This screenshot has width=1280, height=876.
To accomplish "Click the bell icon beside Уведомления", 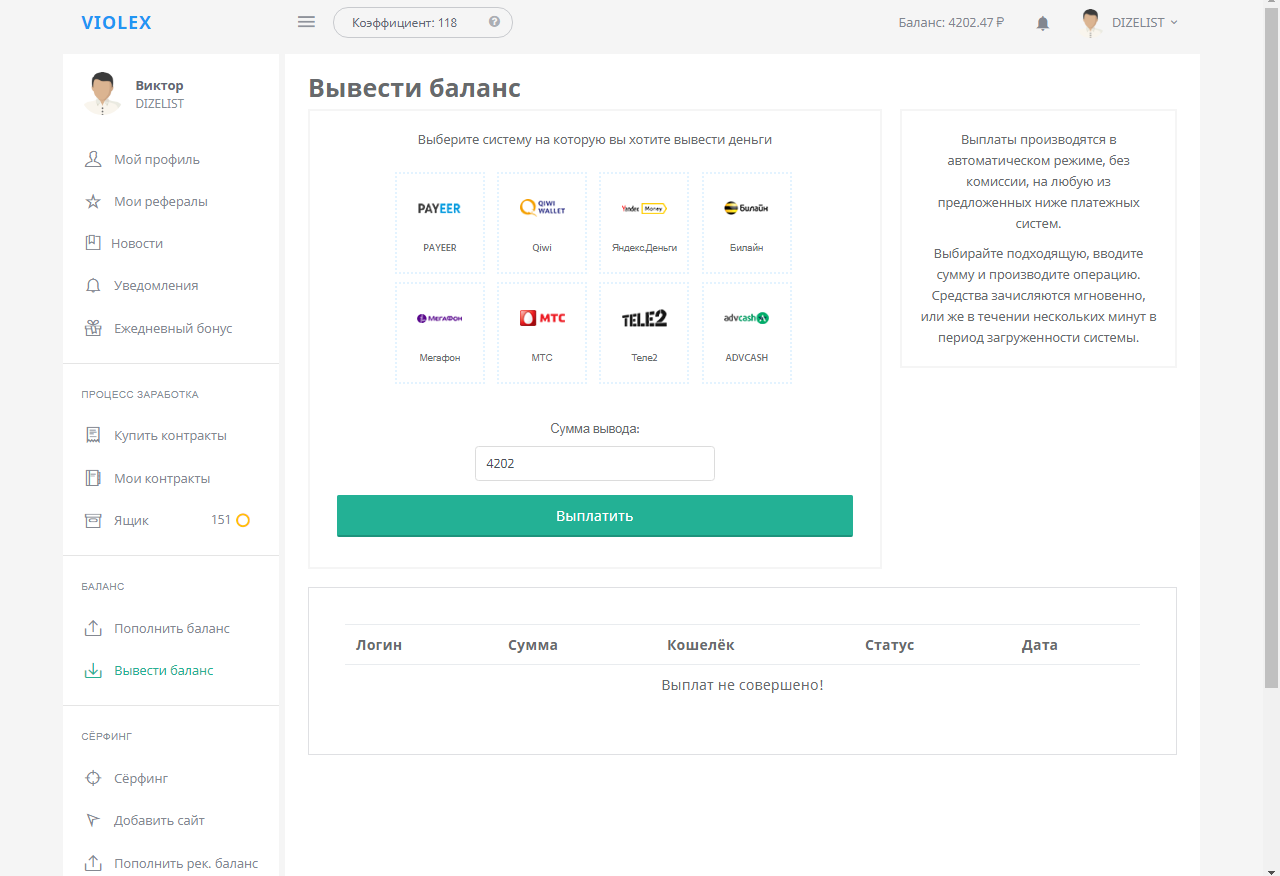I will point(93,286).
